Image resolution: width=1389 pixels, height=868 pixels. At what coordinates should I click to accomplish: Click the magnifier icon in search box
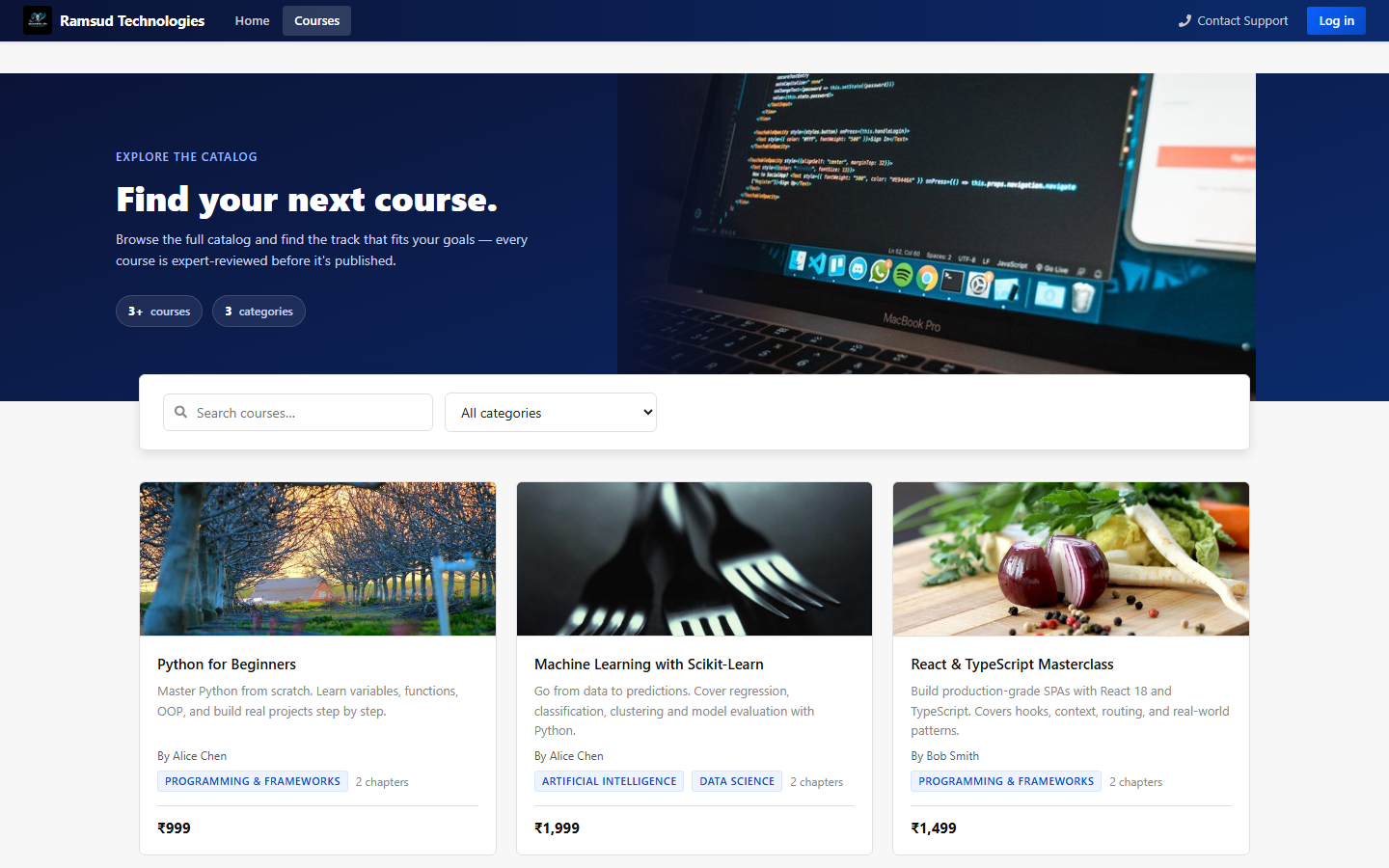click(180, 412)
